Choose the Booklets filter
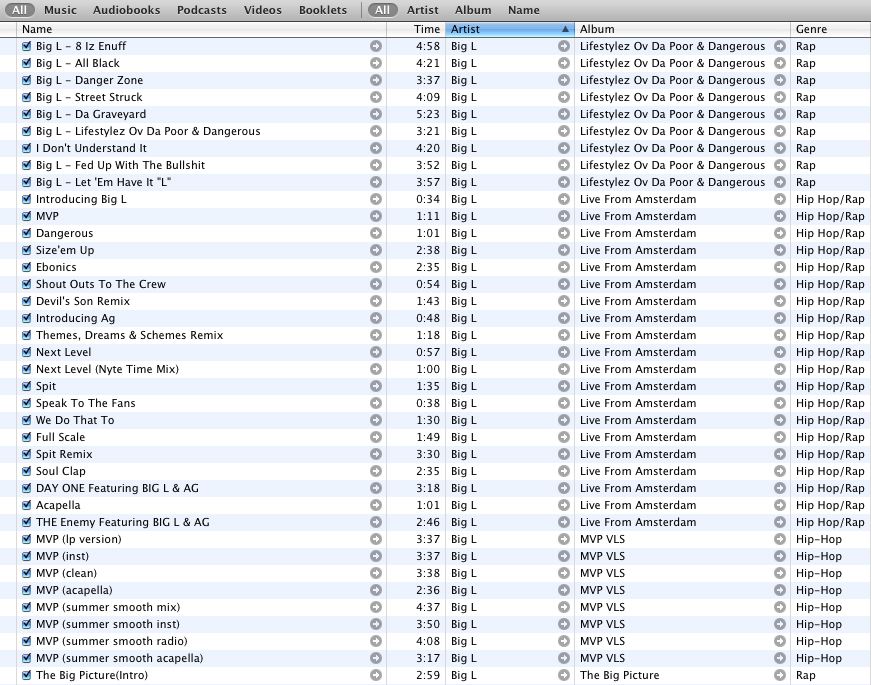The image size is (871, 685). click(x=323, y=10)
